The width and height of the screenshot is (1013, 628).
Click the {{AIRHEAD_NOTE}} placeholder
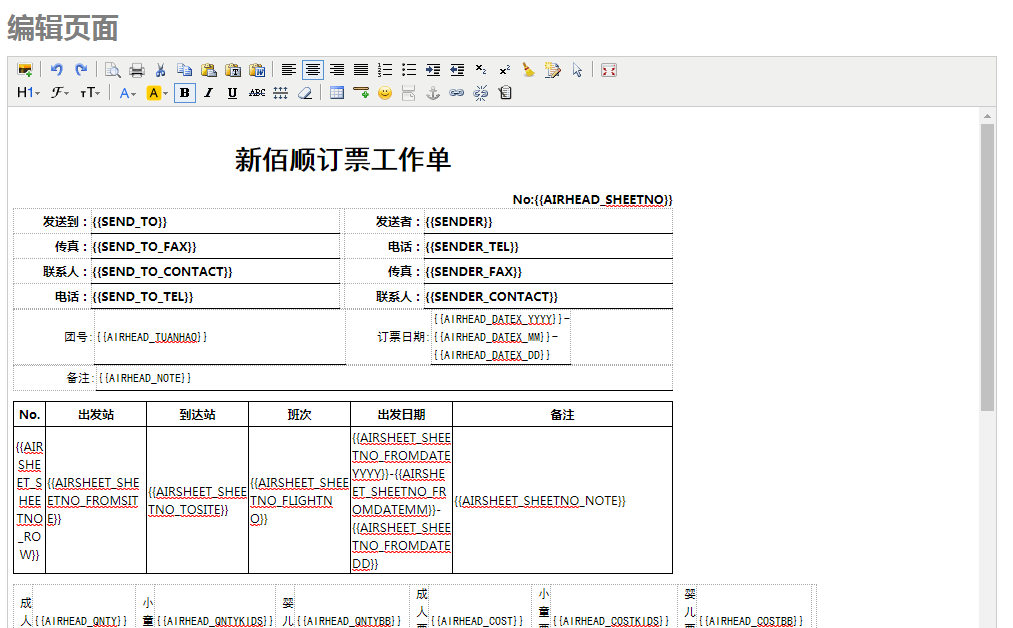point(145,378)
